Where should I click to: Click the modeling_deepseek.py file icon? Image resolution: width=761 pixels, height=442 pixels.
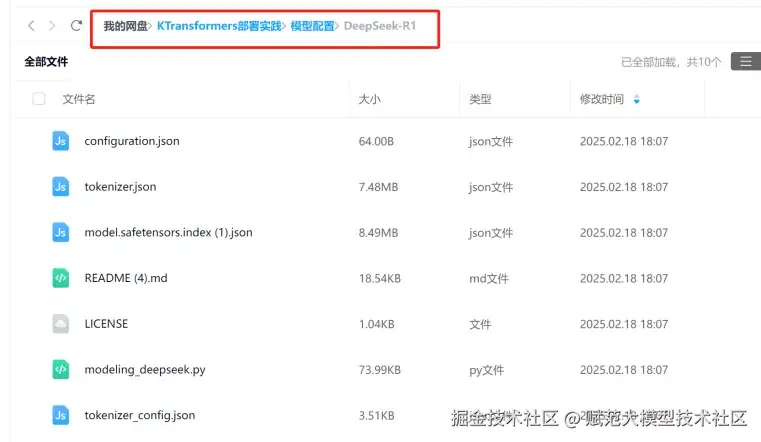coord(61,369)
